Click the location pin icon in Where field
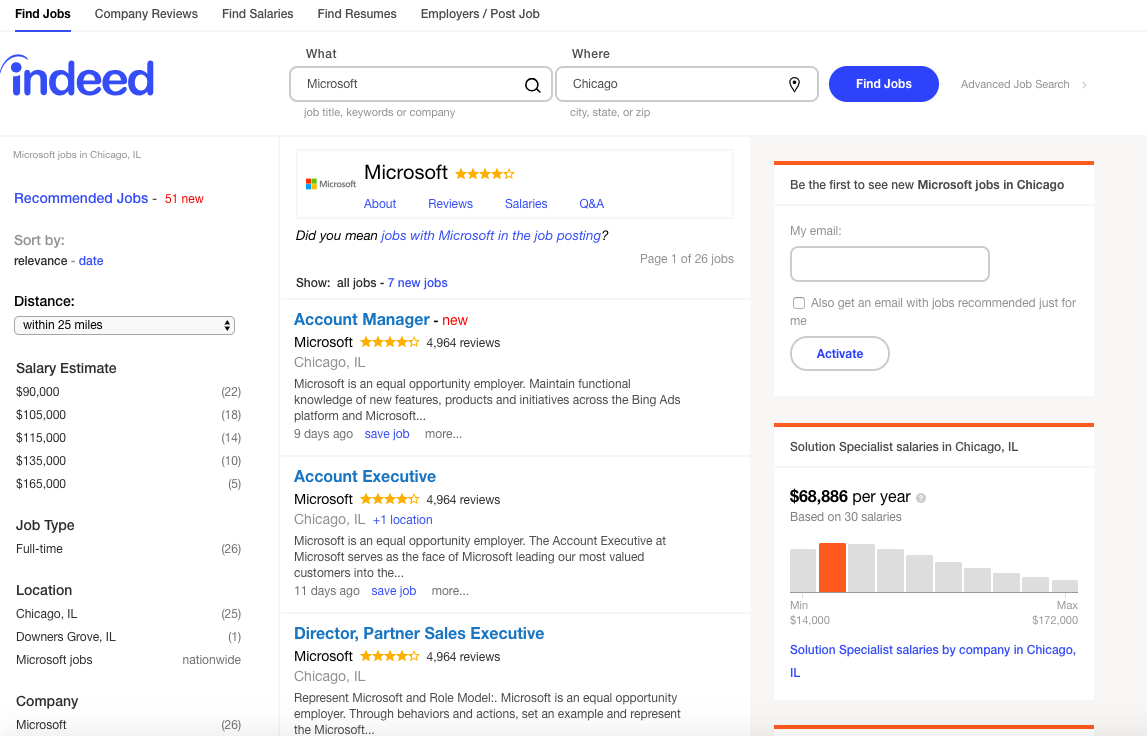 (x=794, y=85)
